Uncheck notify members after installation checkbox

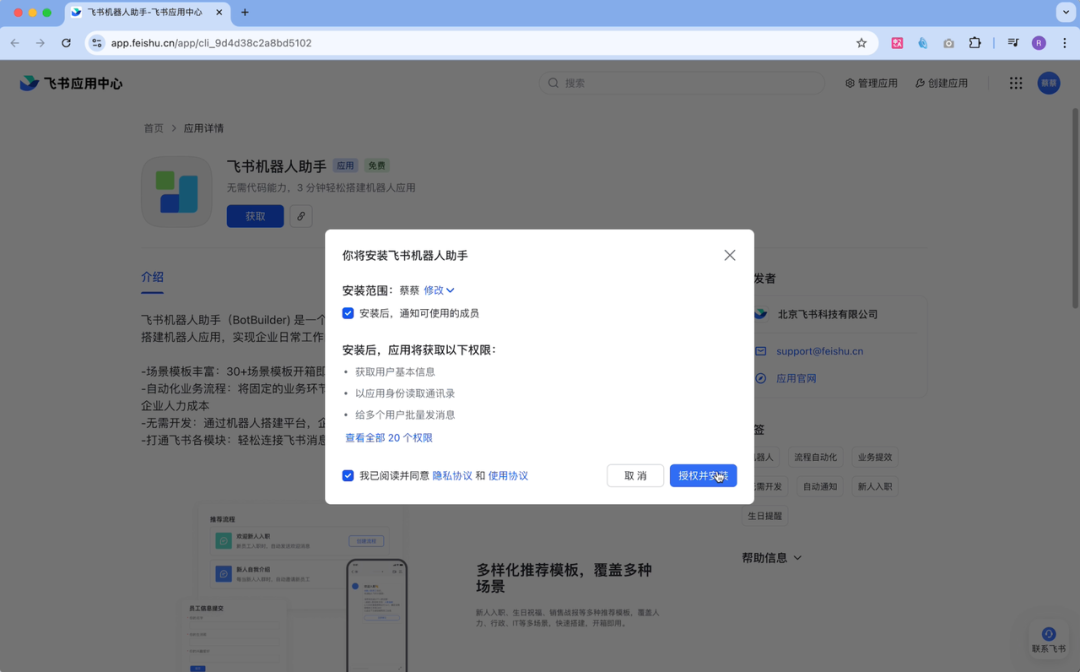click(x=348, y=313)
